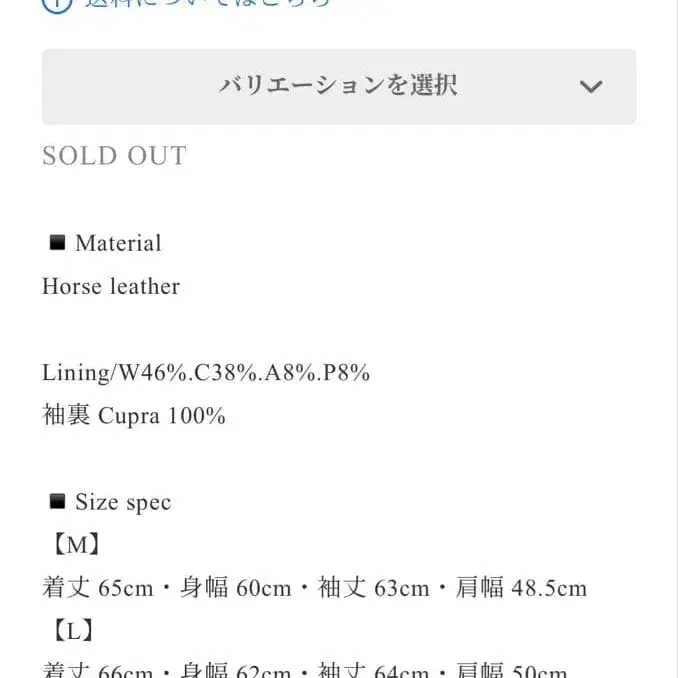Image resolution: width=678 pixels, height=678 pixels.
Task: Click the Size spec heading text
Action: (123, 502)
